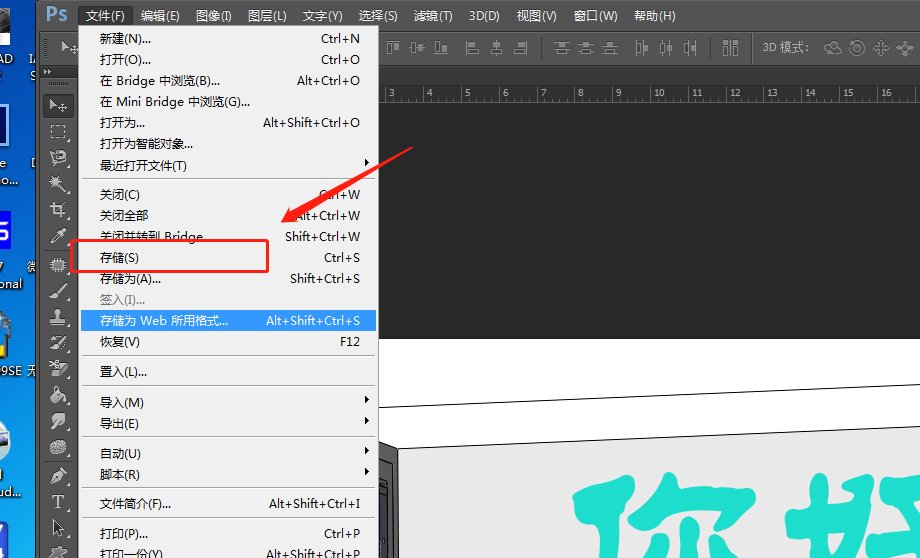Select the Lasso tool

[58, 157]
